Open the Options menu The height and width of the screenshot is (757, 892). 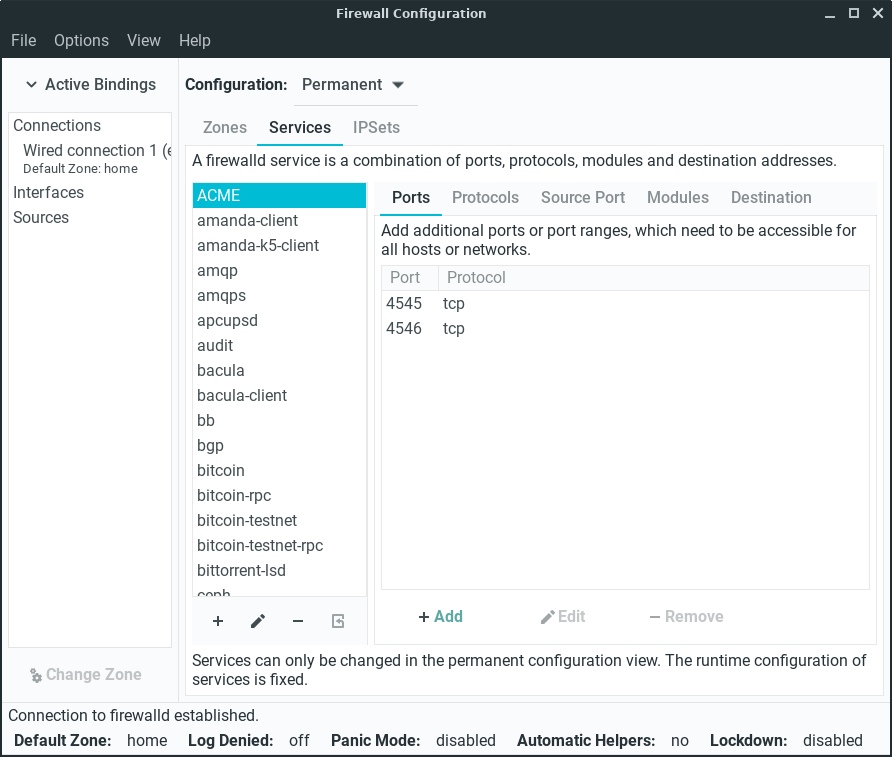point(81,40)
